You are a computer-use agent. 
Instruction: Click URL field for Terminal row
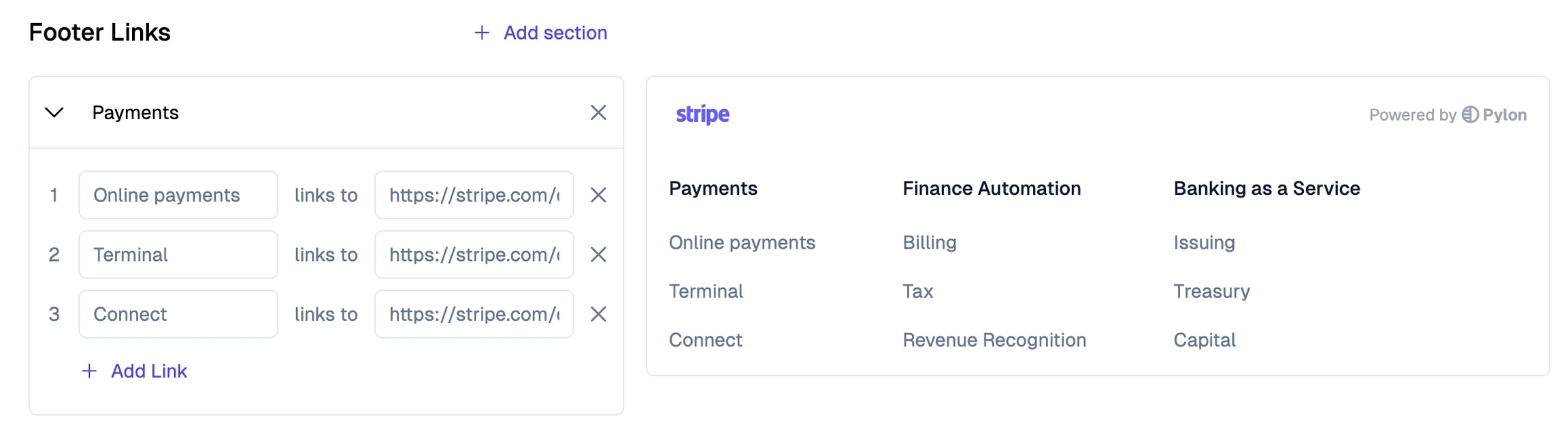[x=474, y=255]
